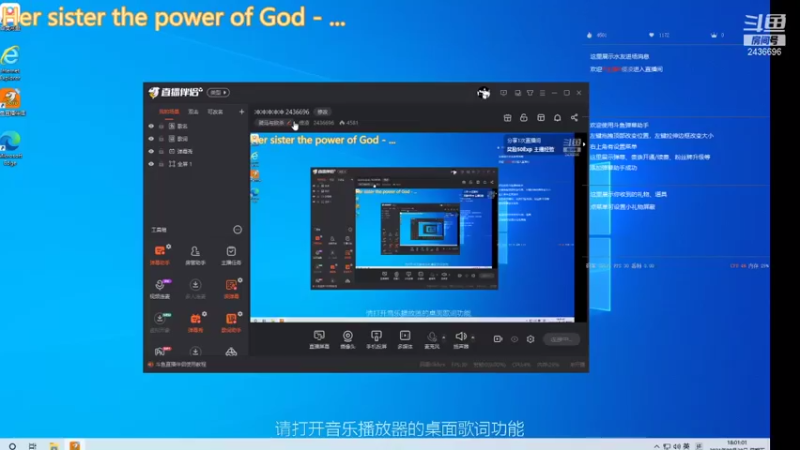Toggle visibility of the top layer row
The image size is (800, 450).
(x=151, y=126)
